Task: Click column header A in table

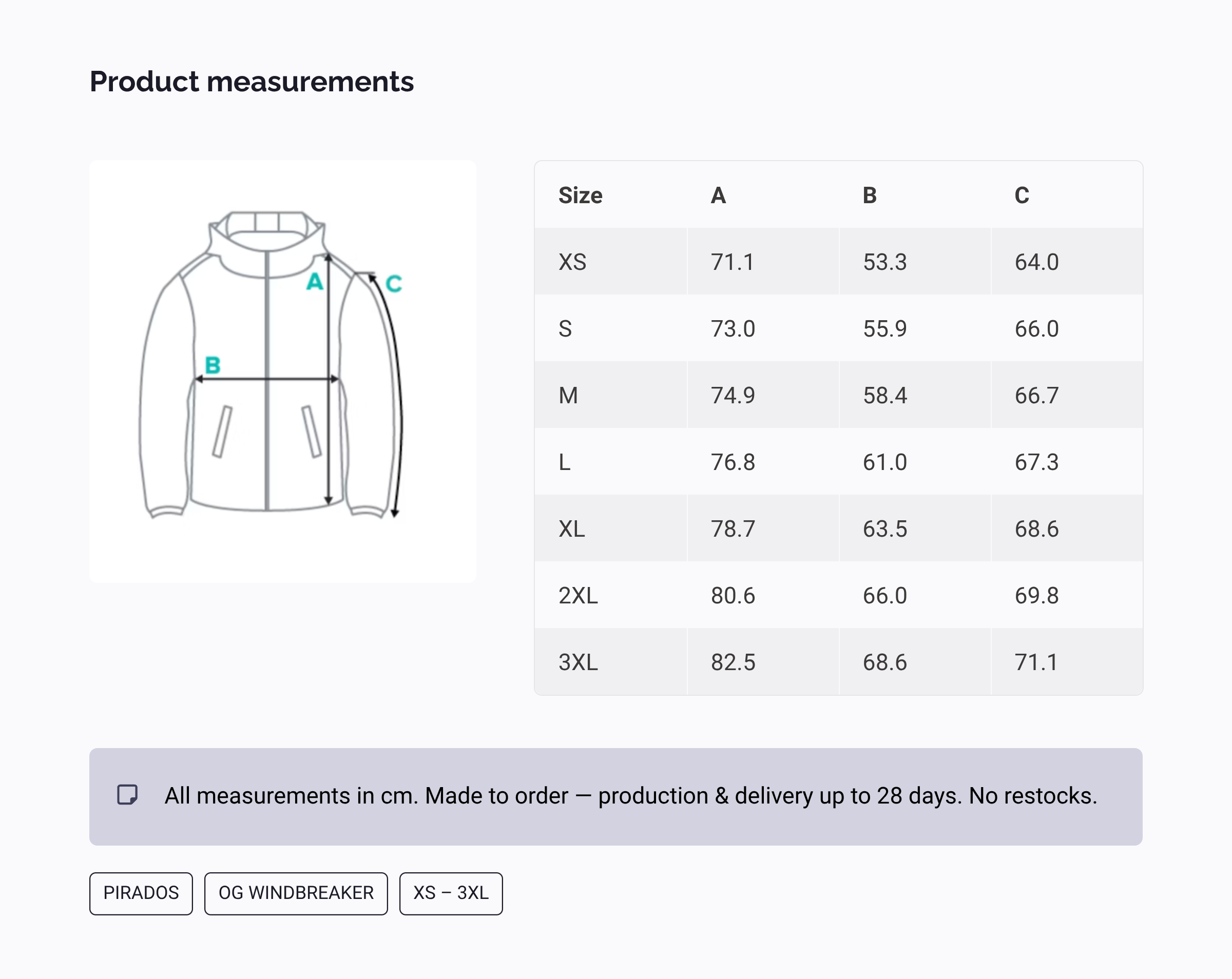Action: point(718,195)
